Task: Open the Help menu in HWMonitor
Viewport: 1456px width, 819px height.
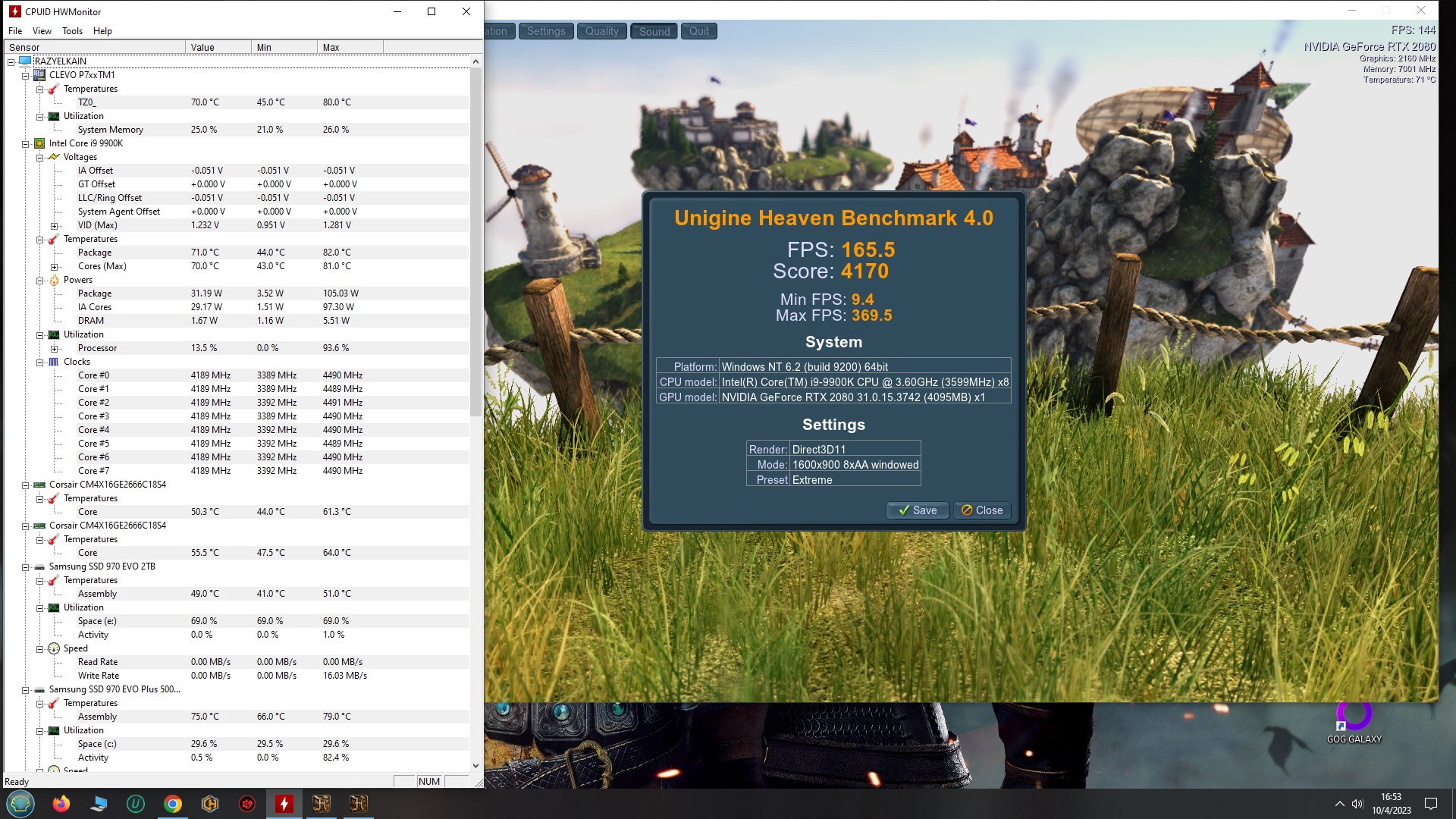Action: point(102,31)
